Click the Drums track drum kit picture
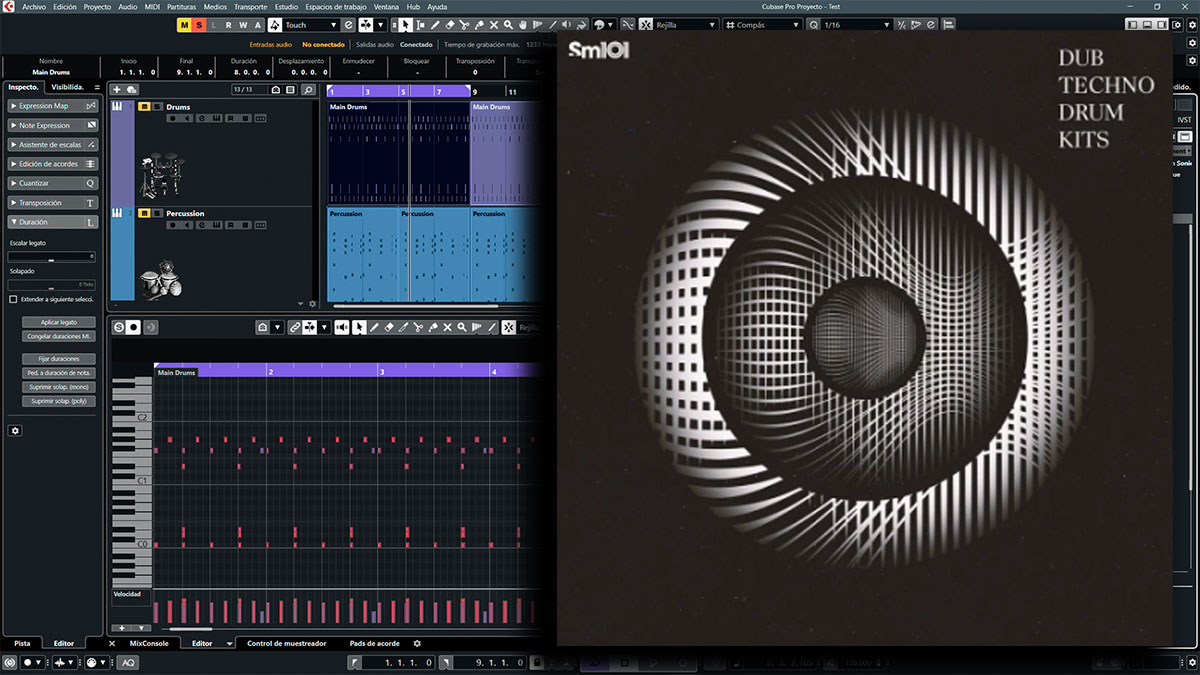This screenshot has width=1200, height=675. [x=160, y=175]
